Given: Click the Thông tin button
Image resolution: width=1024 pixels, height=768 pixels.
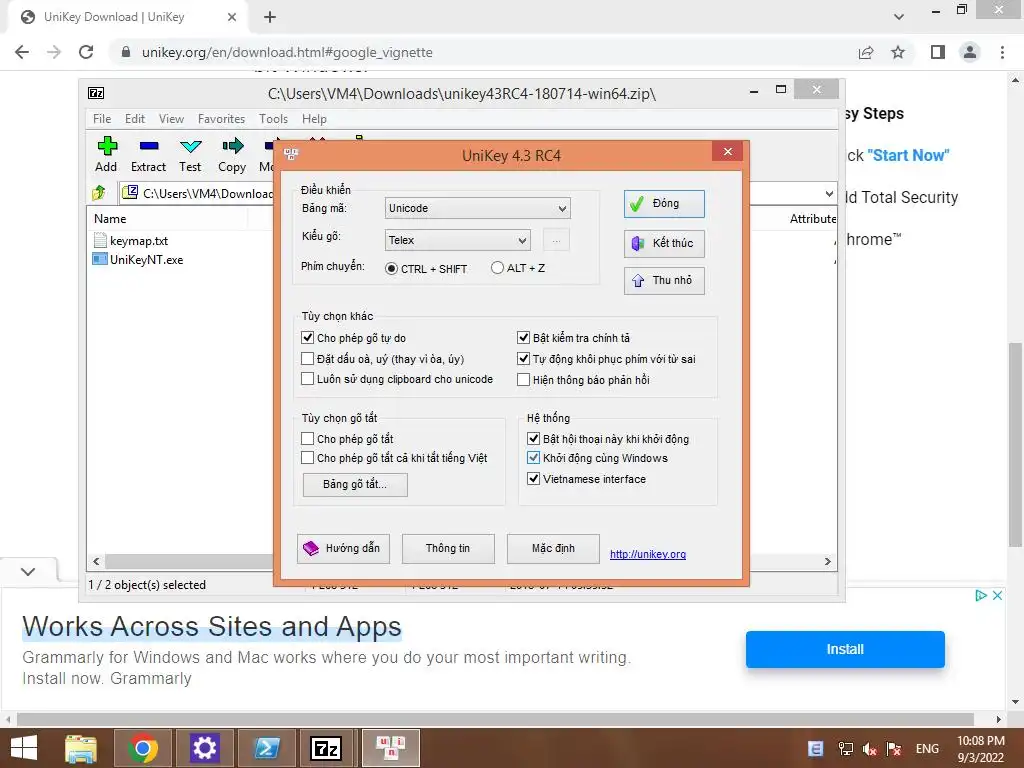Looking at the screenshot, I should 448,549.
